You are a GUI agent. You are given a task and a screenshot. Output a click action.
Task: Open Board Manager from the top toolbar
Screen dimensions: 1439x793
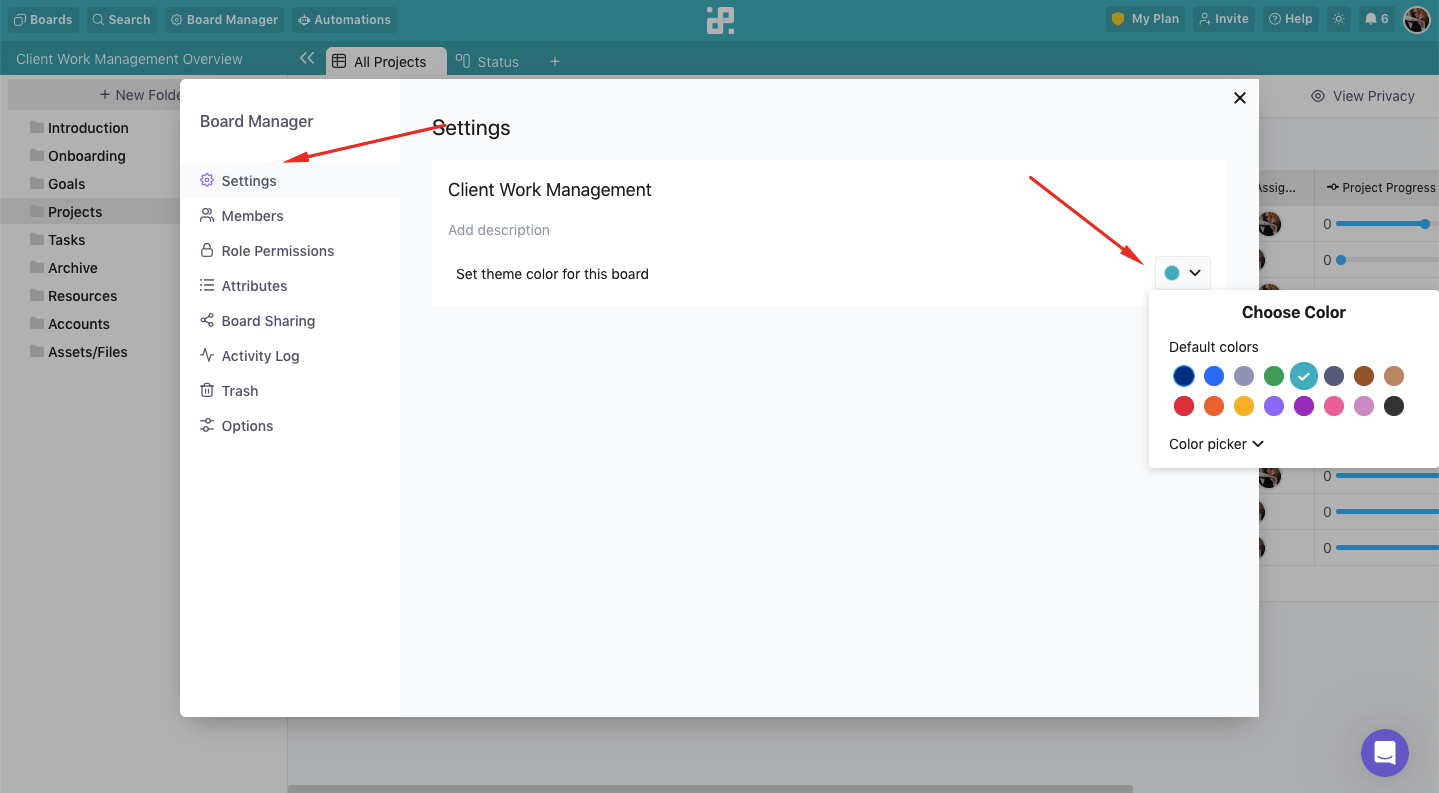click(x=224, y=19)
